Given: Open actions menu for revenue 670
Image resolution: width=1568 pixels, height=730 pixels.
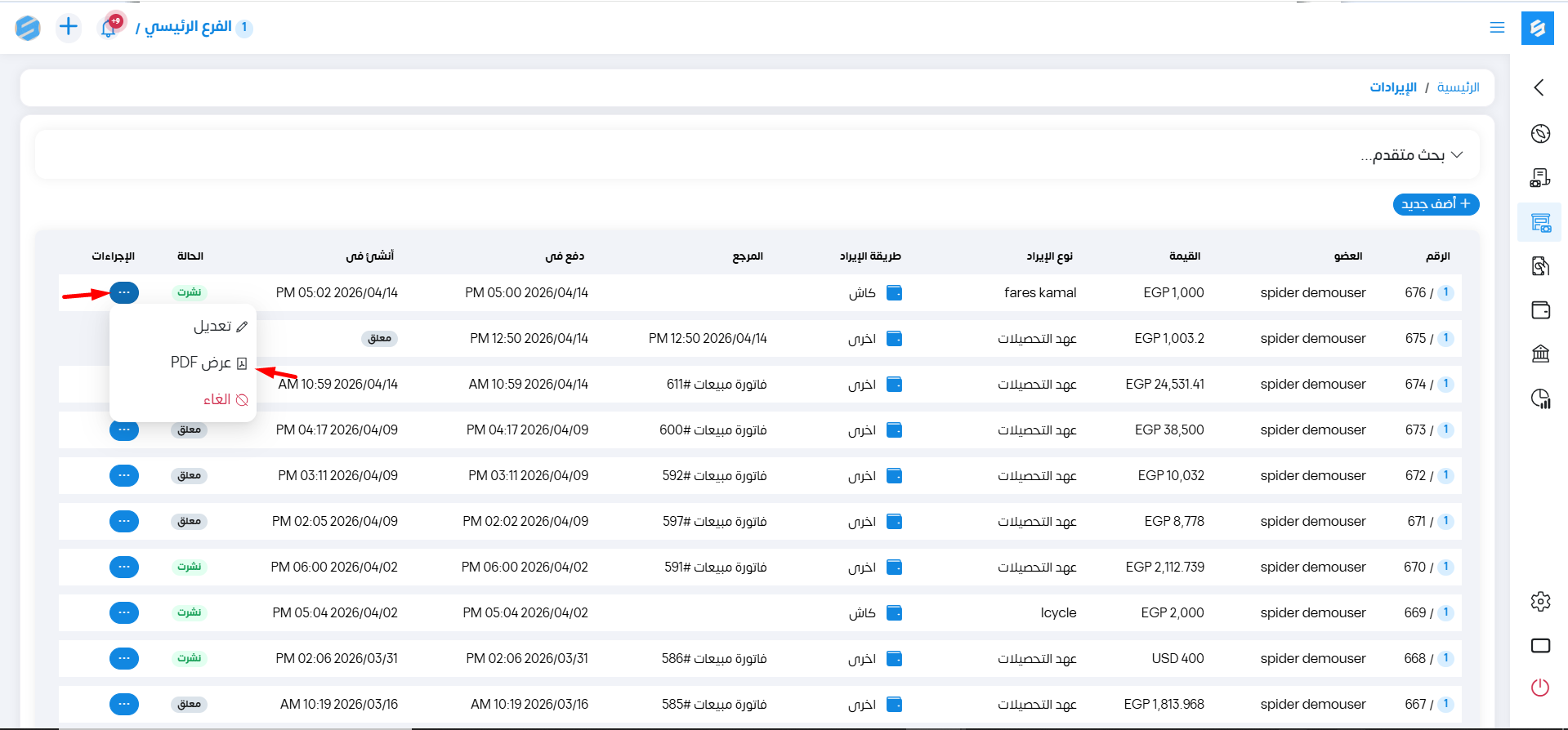Looking at the screenshot, I should [x=124, y=567].
